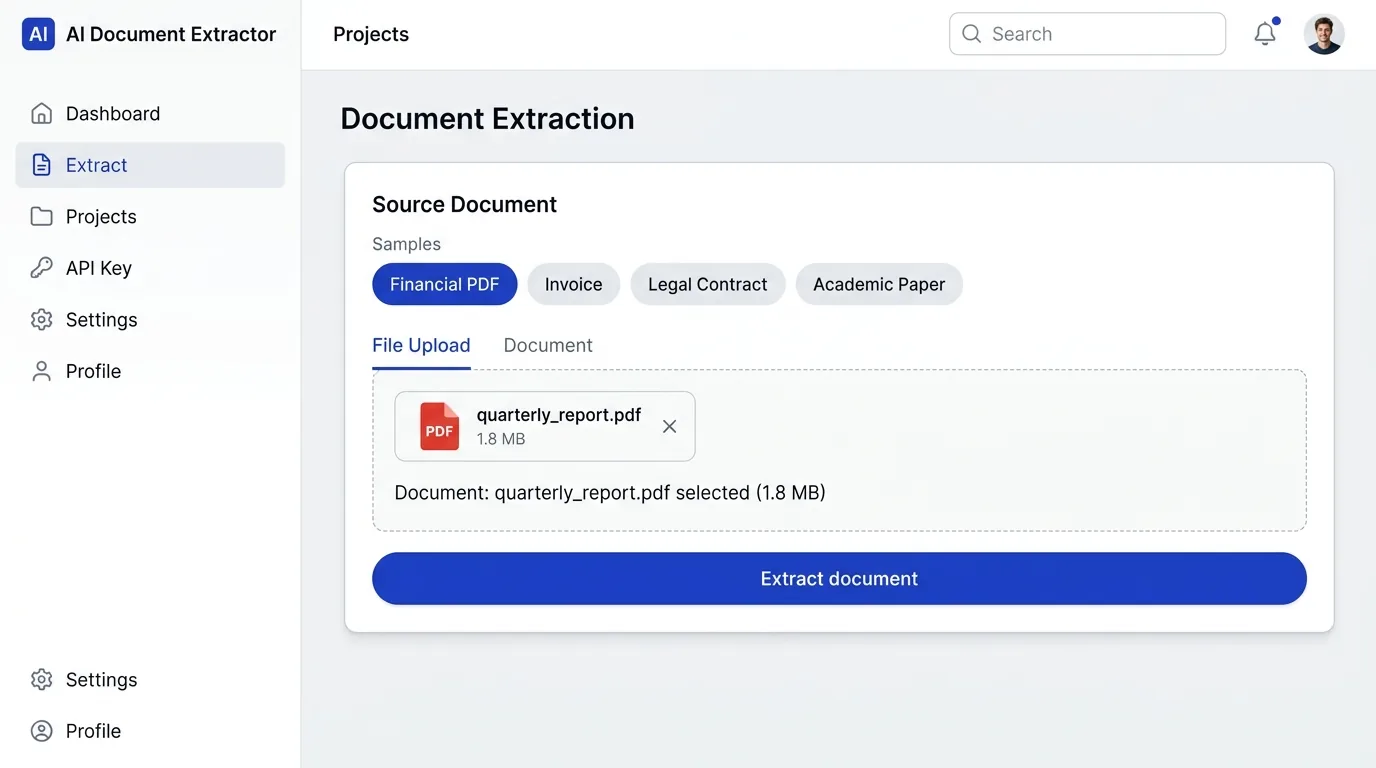Select the Academic Paper sample chip

879,284
